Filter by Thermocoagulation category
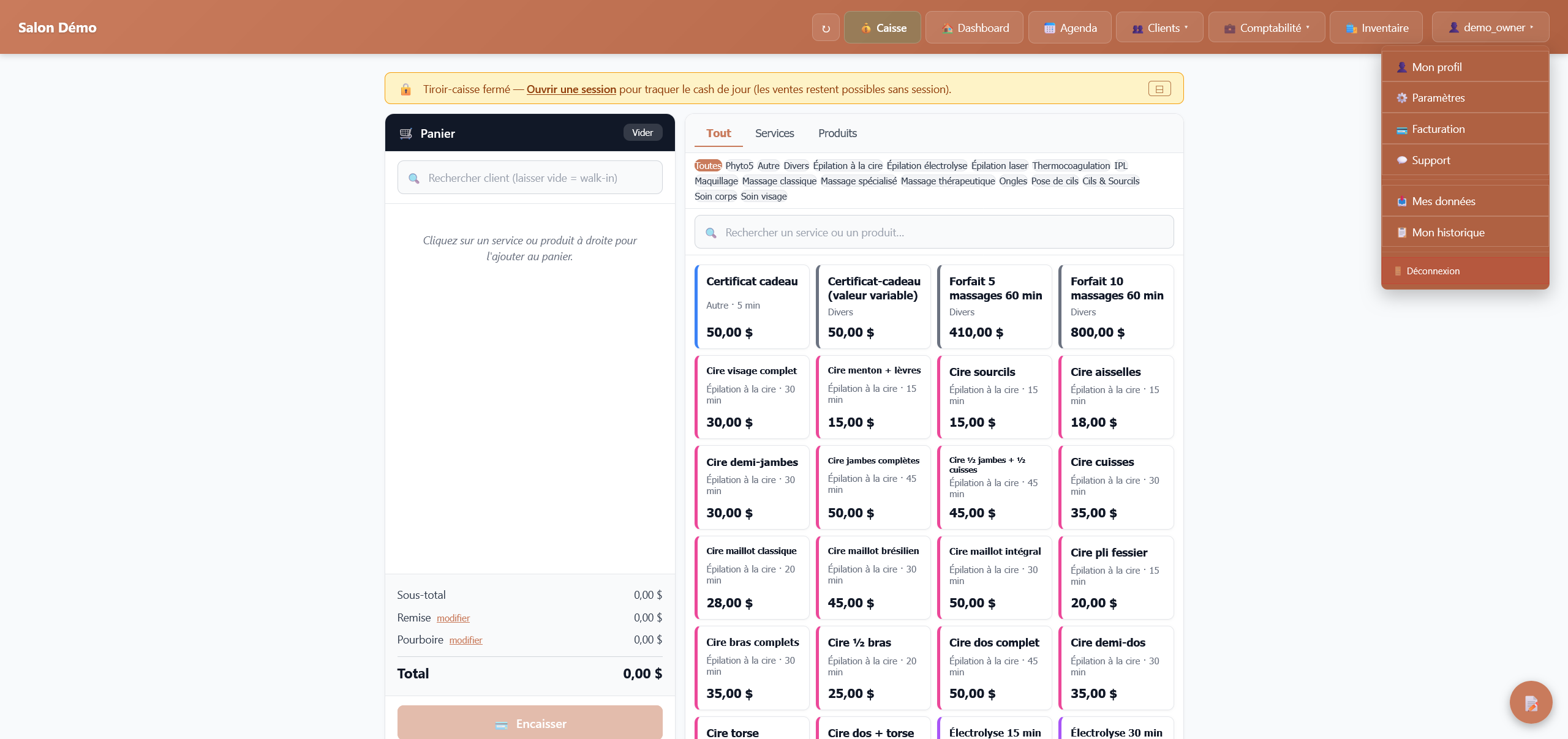 coord(1071,166)
